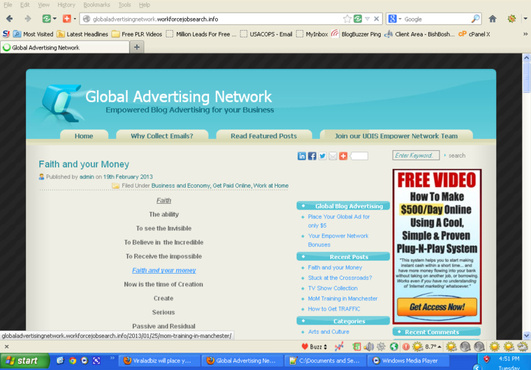The height and width of the screenshot is (370, 531).
Task: Share post via the Twitter icon
Action: pos(322,156)
